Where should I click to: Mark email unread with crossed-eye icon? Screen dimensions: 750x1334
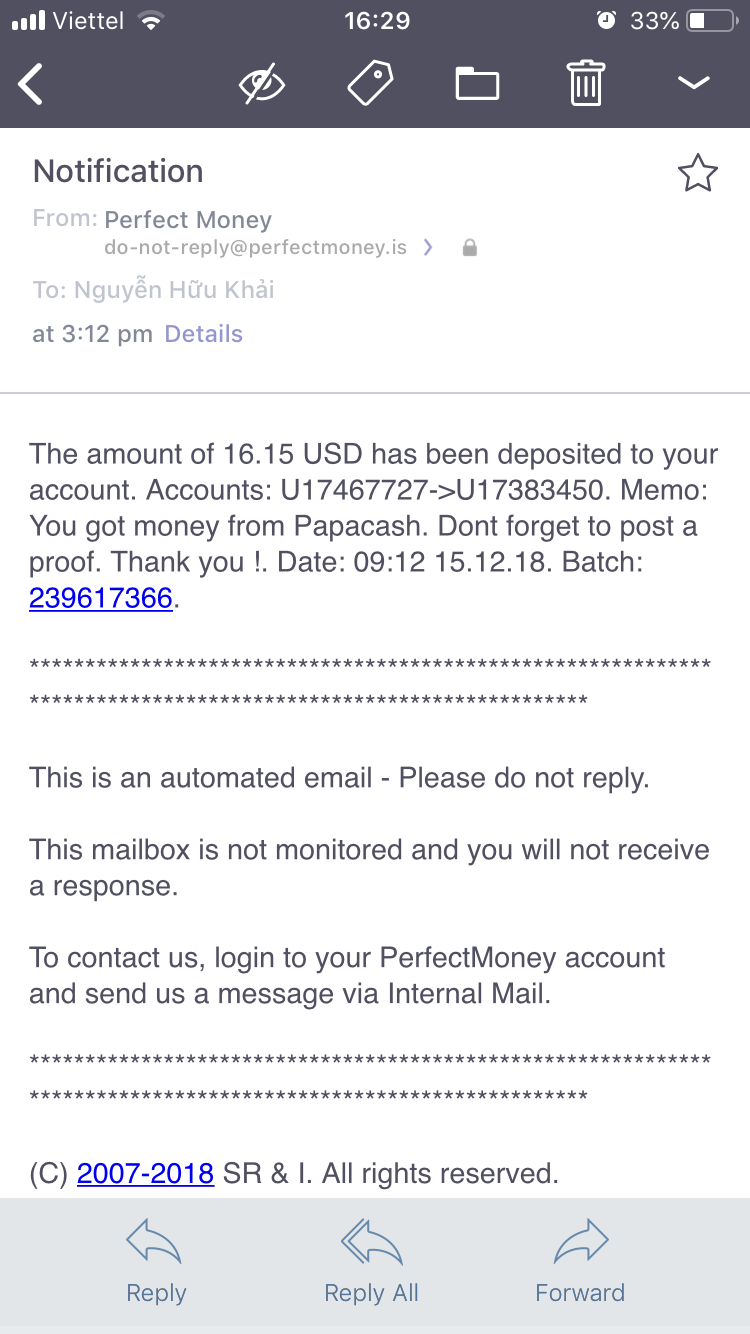pyautogui.click(x=262, y=84)
